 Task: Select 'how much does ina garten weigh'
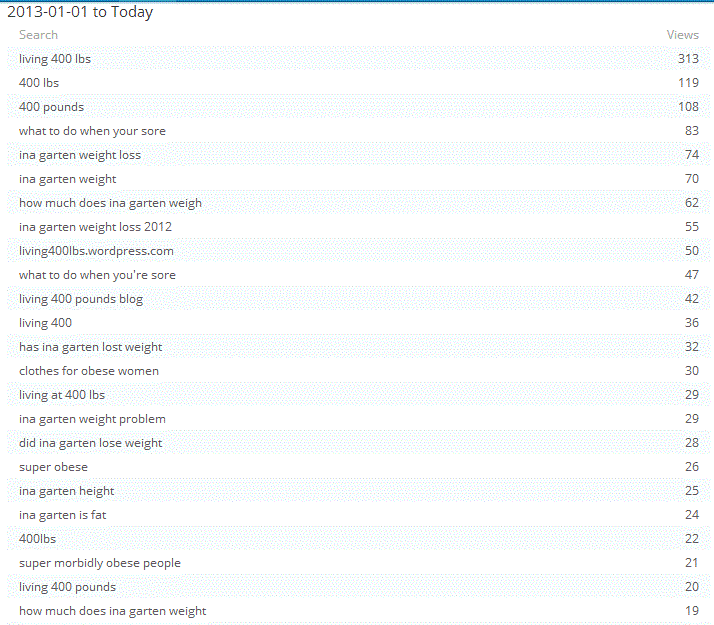tap(110, 203)
